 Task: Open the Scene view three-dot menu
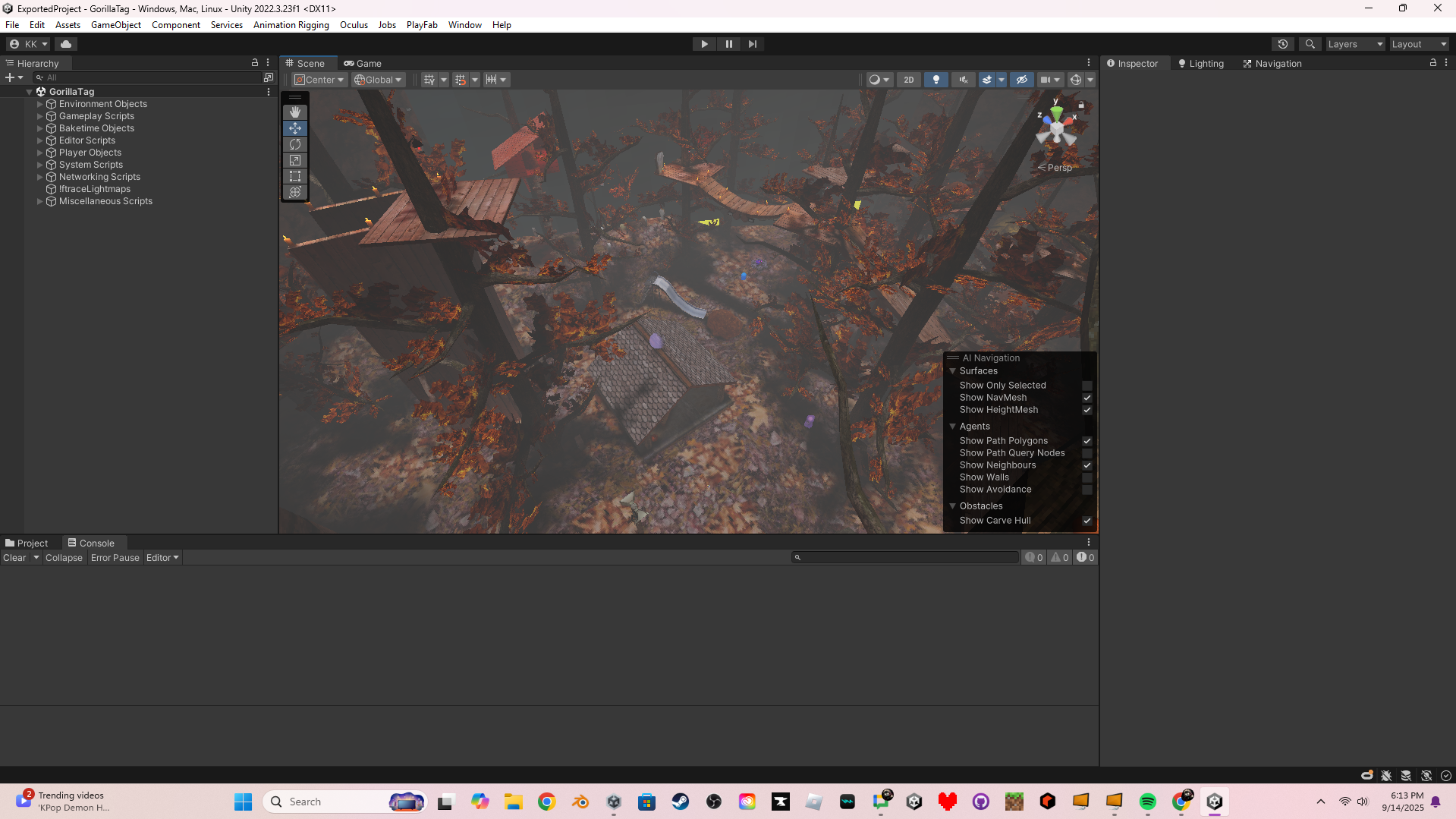pos(1089,63)
